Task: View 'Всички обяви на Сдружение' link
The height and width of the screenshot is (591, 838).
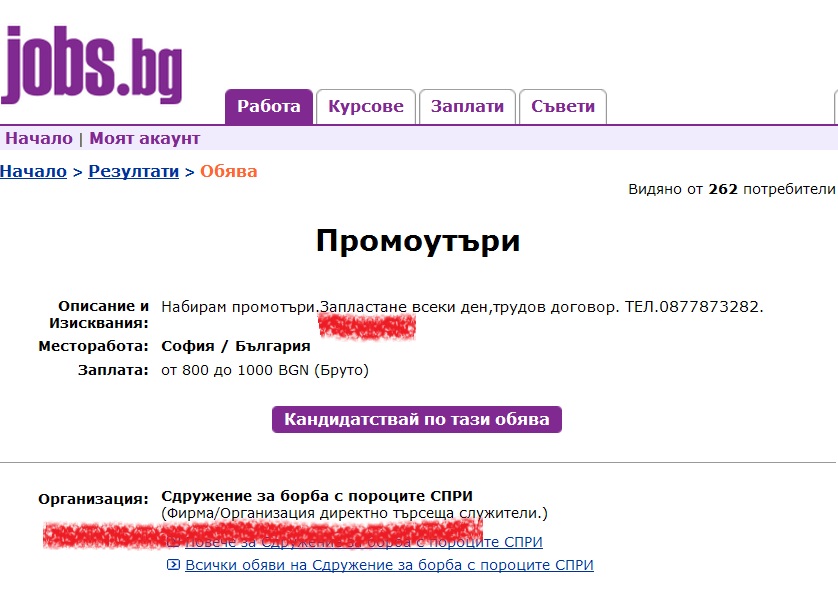Action: coord(389,565)
